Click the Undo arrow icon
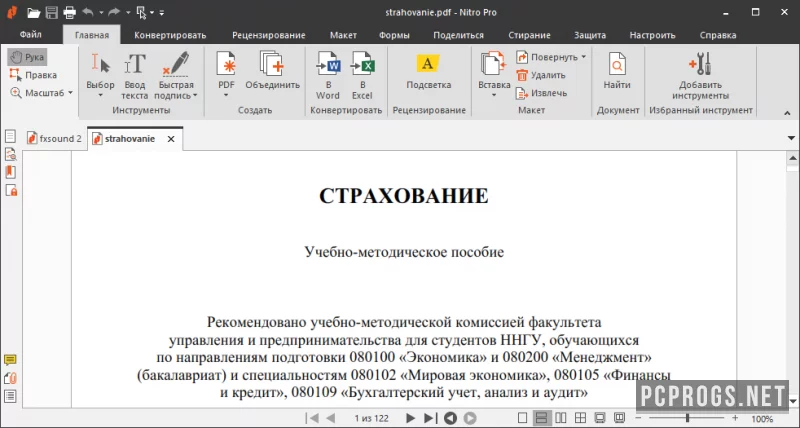The image size is (800, 428). click(88, 12)
